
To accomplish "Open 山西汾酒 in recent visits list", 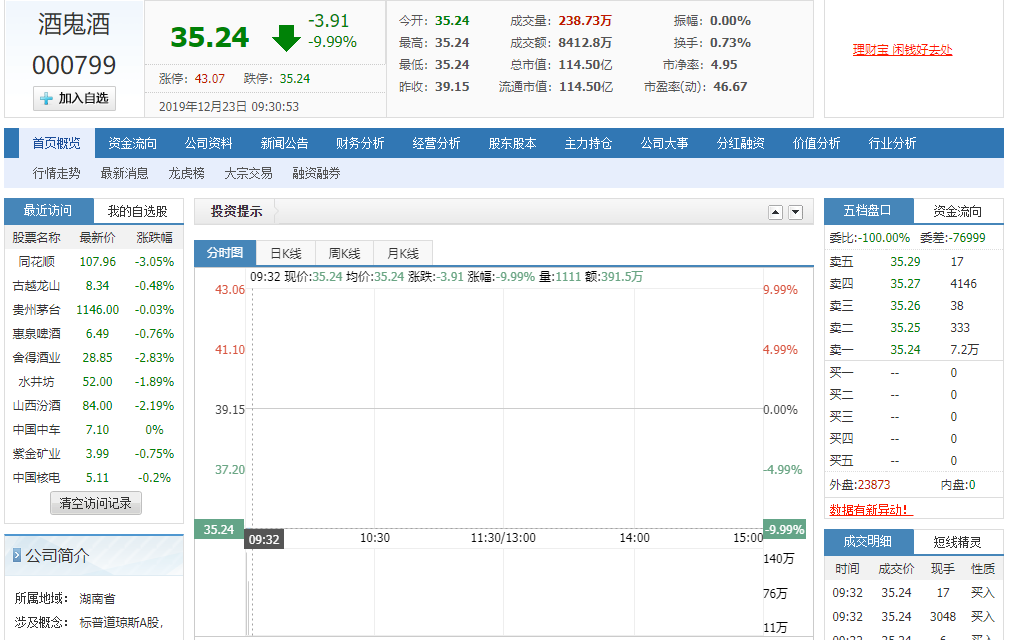I will coord(37,406).
